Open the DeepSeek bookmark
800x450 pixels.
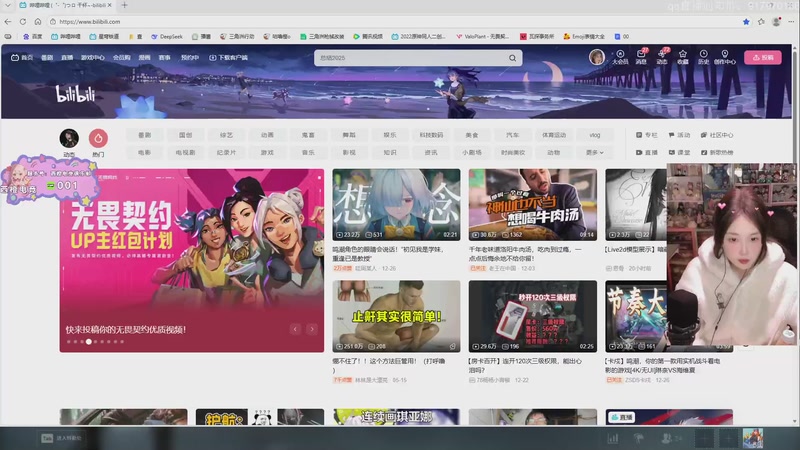(x=167, y=37)
